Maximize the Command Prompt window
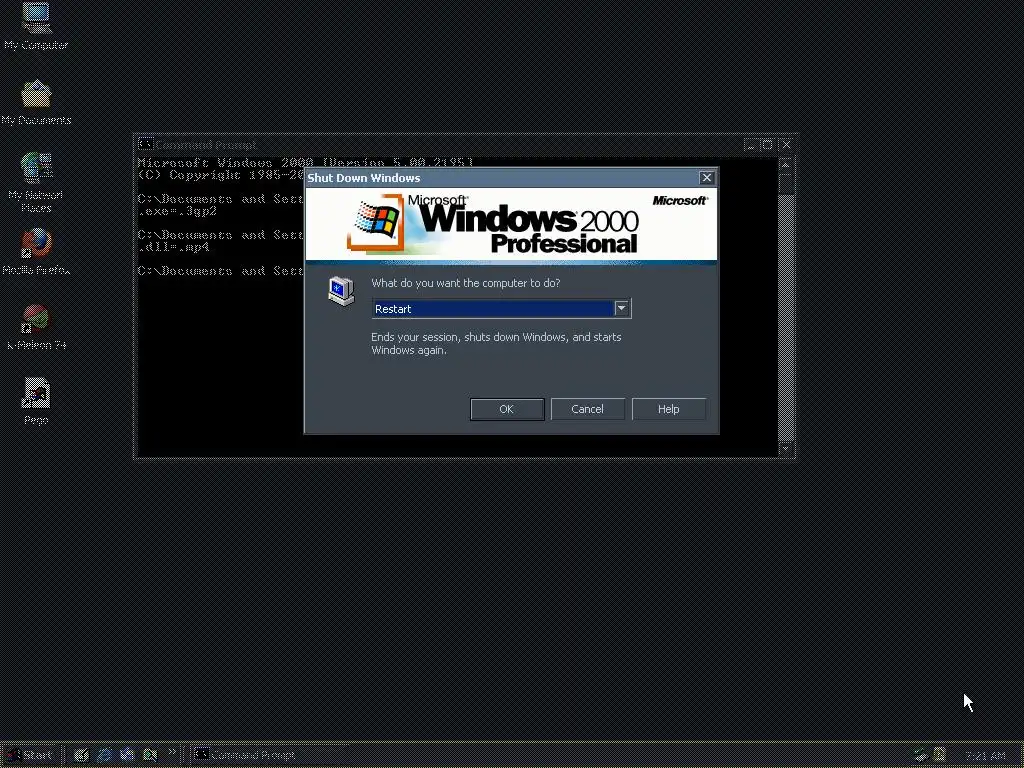The width and height of the screenshot is (1024, 768). tap(767, 145)
